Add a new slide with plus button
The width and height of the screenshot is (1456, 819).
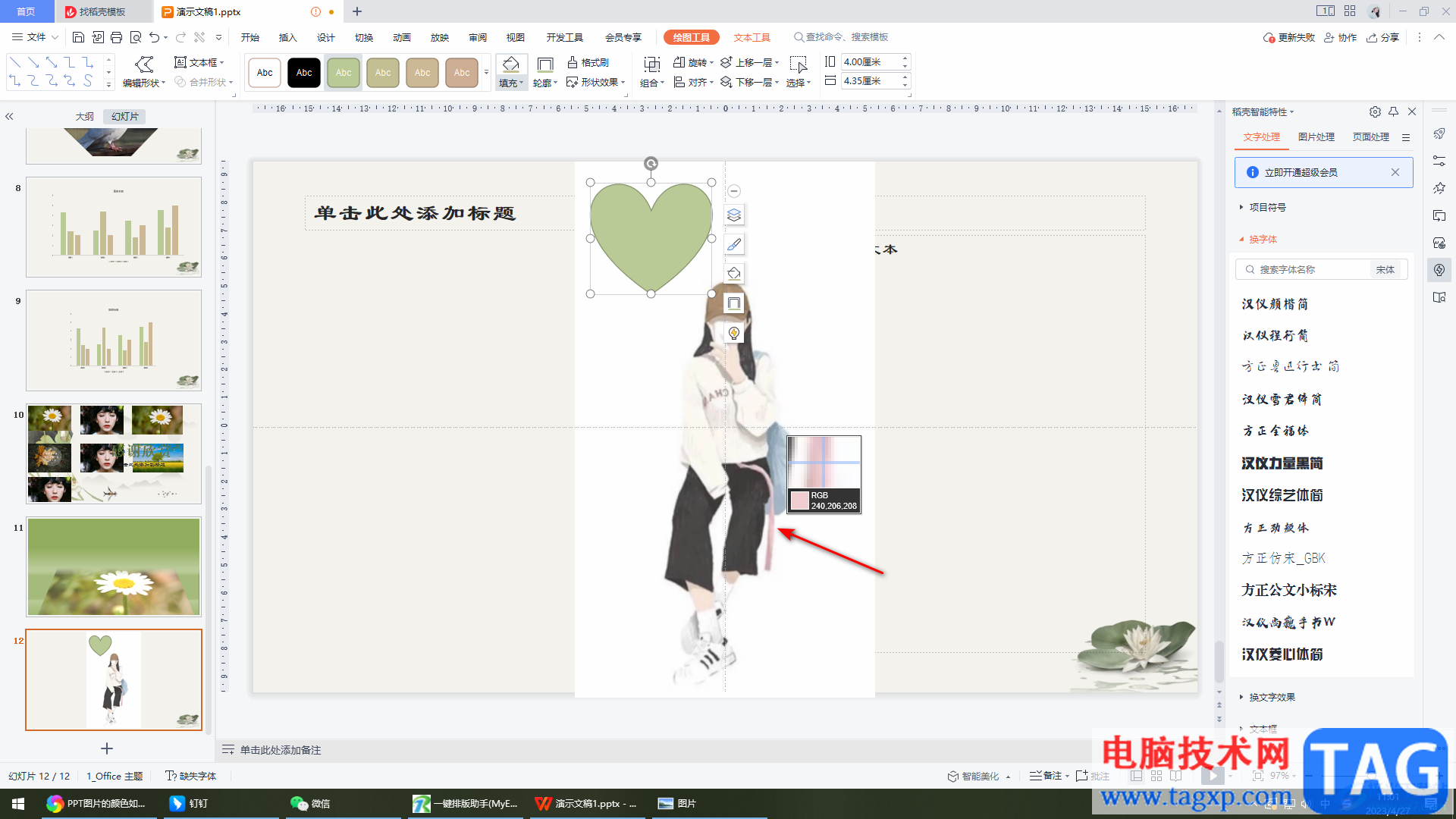107,748
